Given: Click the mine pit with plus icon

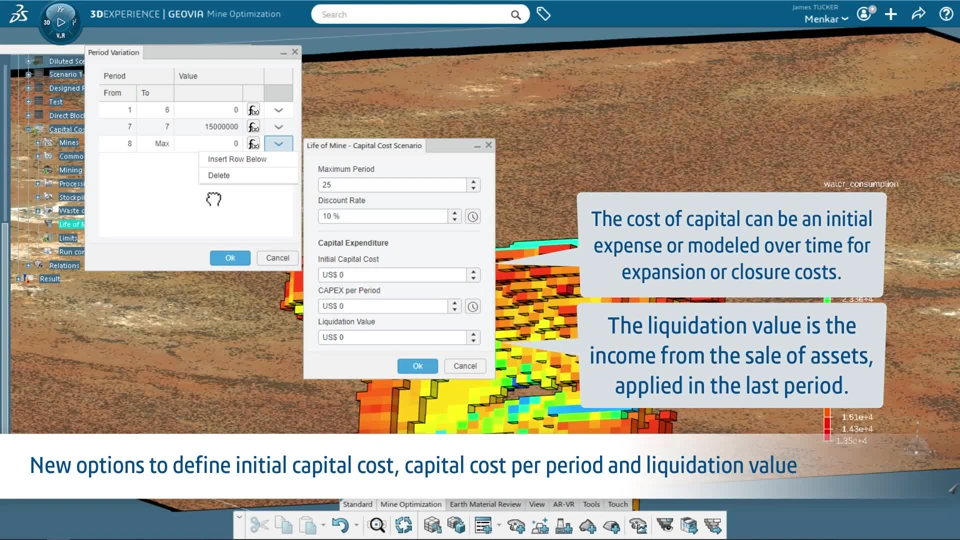Looking at the screenshot, I should tap(516, 525).
